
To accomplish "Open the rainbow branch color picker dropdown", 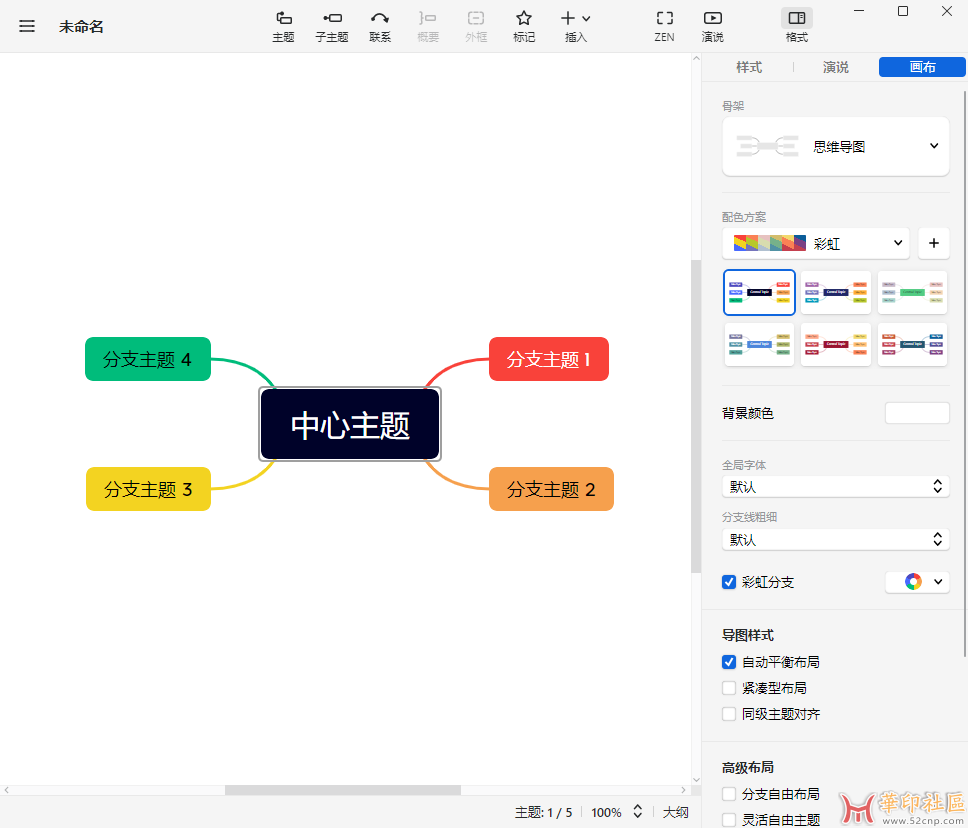I will (x=917, y=582).
